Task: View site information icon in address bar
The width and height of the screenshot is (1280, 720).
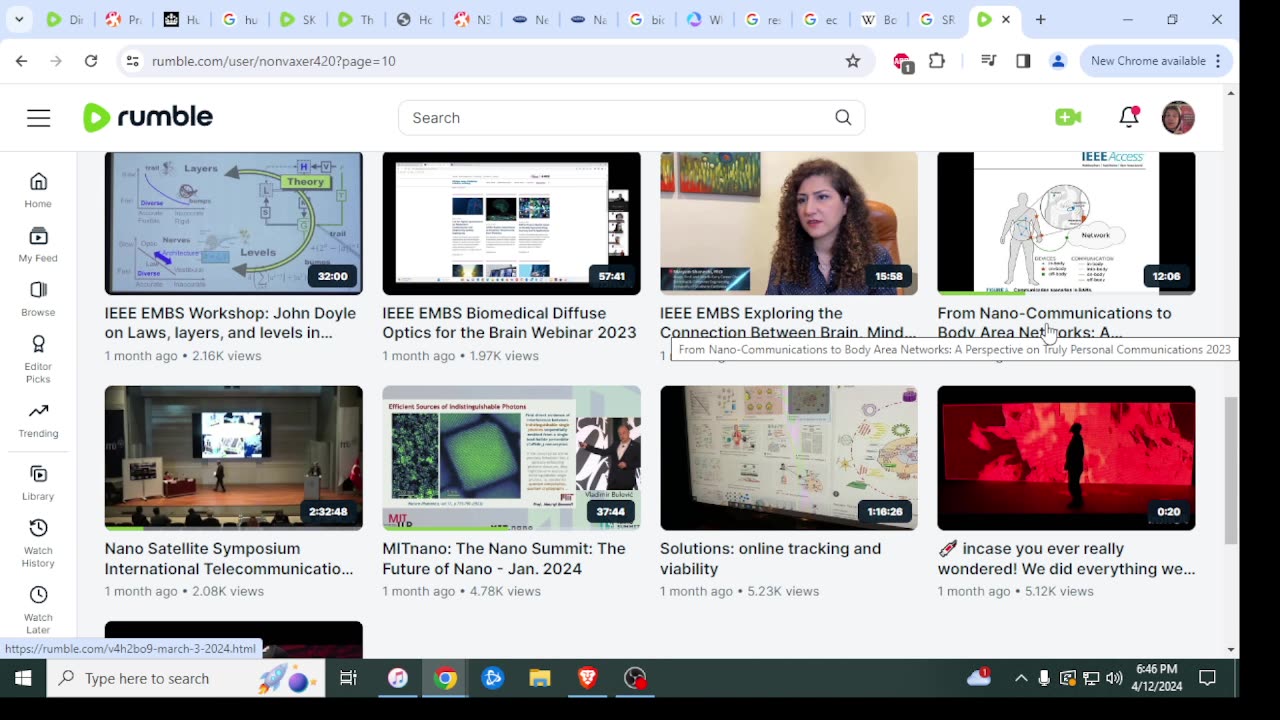Action: (132, 61)
